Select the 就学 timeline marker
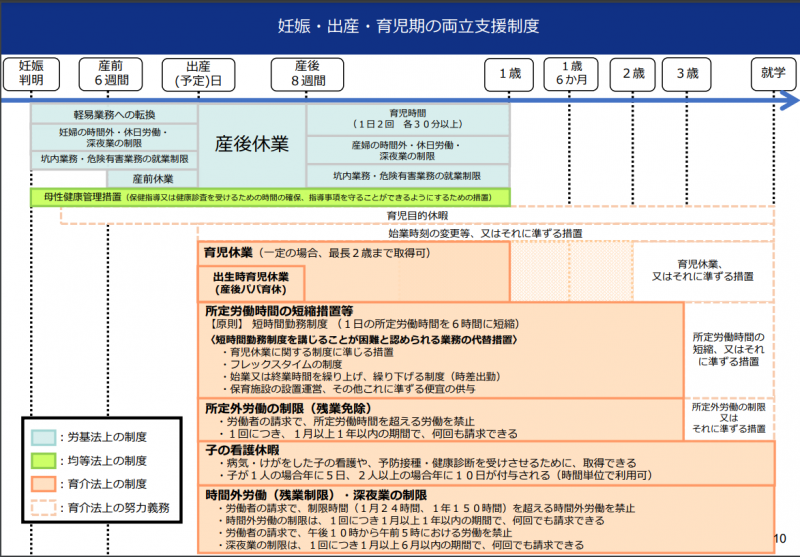Image resolution: width=800 pixels, height=557 pixels. point(773,73)
